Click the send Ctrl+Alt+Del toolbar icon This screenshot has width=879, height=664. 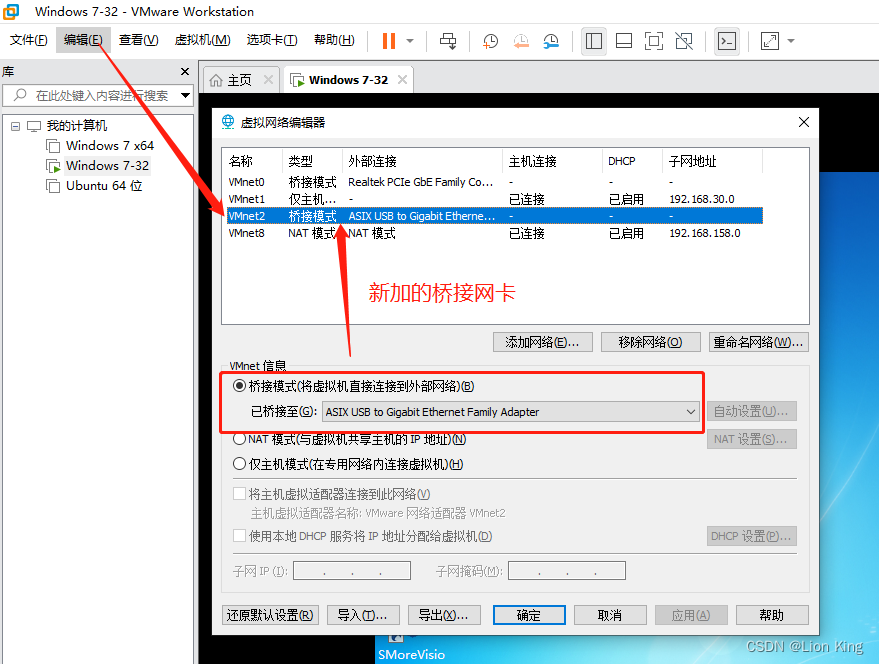(448, 41)
